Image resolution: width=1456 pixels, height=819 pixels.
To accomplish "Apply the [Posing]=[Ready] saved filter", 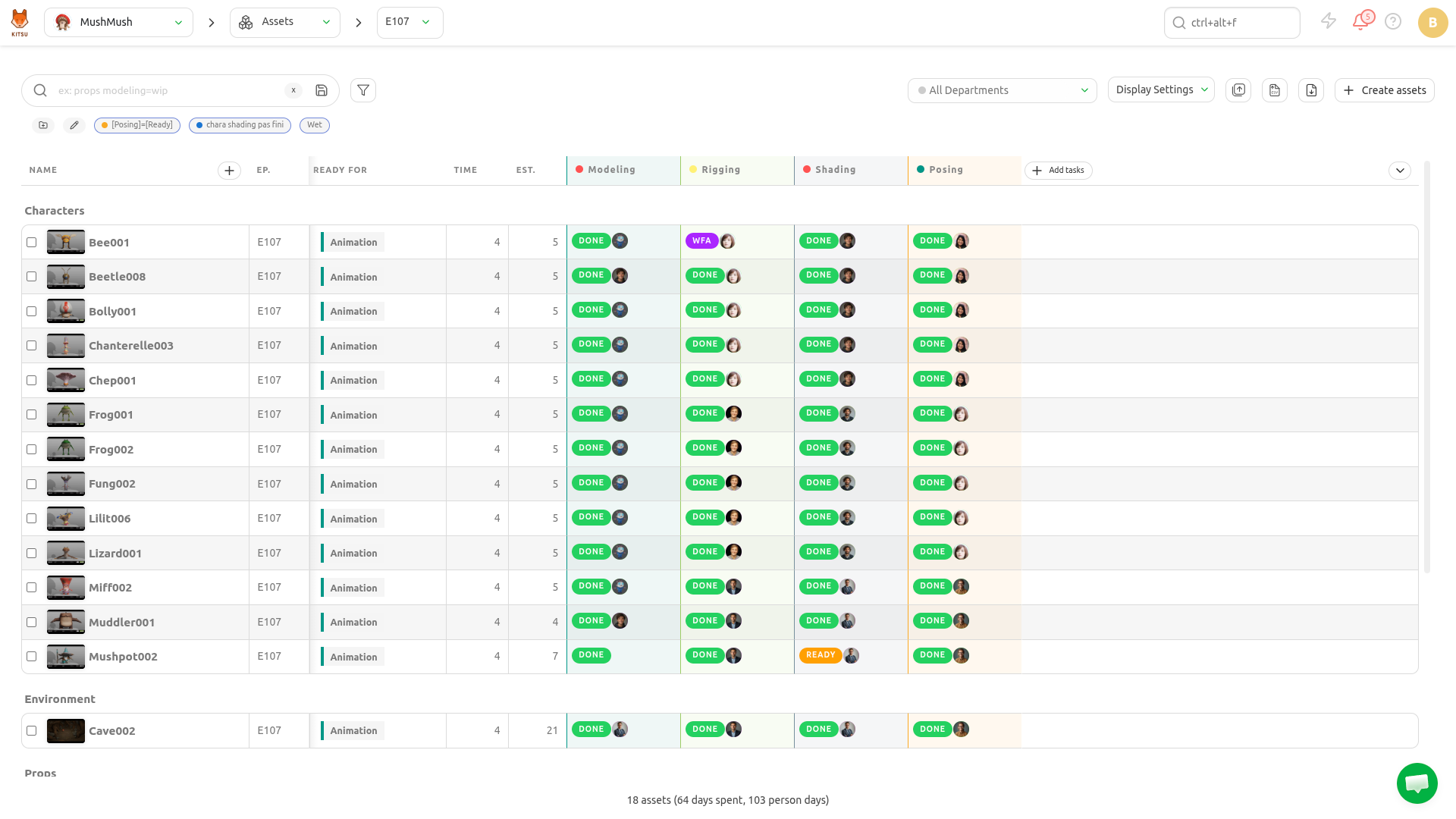I will click(x=137, y=125).
